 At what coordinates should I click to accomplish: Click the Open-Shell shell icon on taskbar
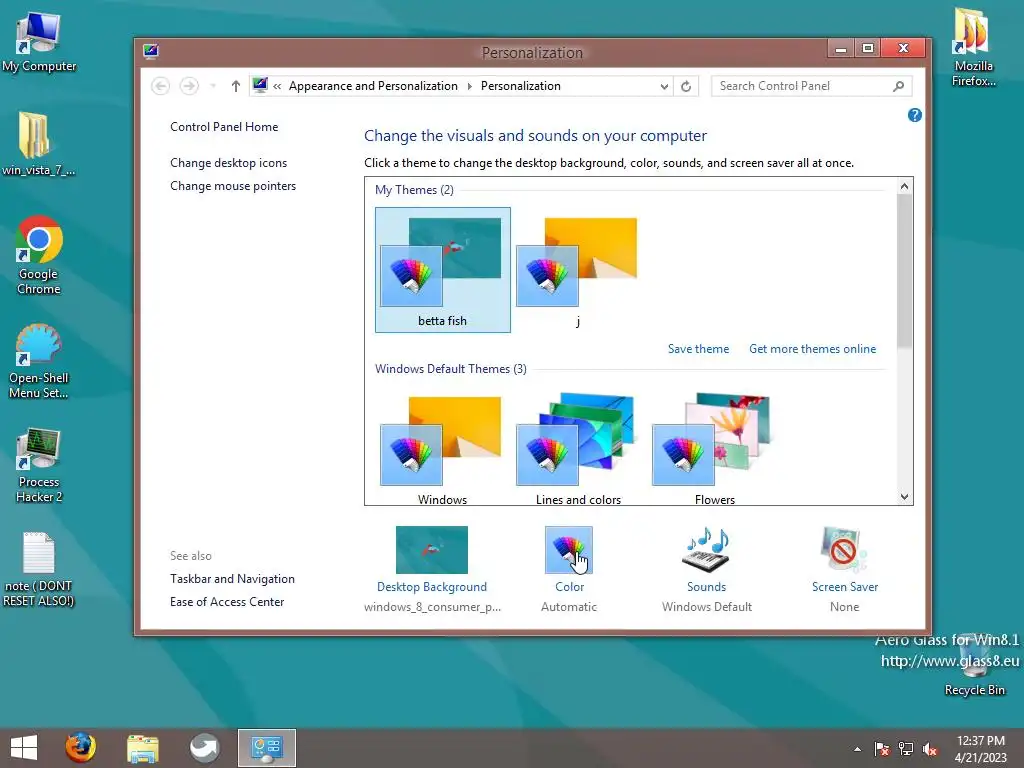pos(205,748)
